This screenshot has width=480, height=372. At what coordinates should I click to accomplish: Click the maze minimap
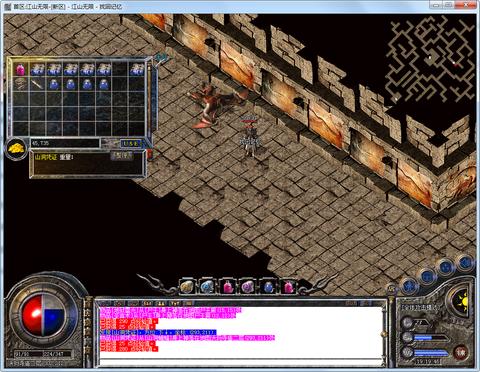[x=430, y=59]
